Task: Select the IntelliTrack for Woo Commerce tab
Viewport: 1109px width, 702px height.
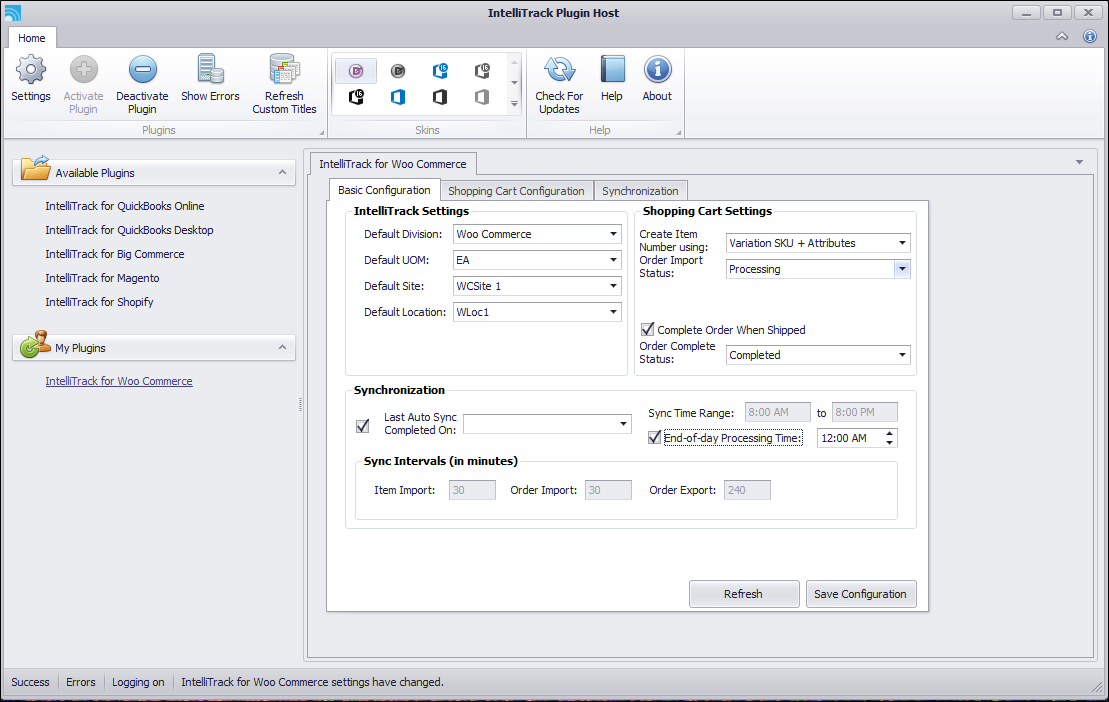Action: [393, 164]
